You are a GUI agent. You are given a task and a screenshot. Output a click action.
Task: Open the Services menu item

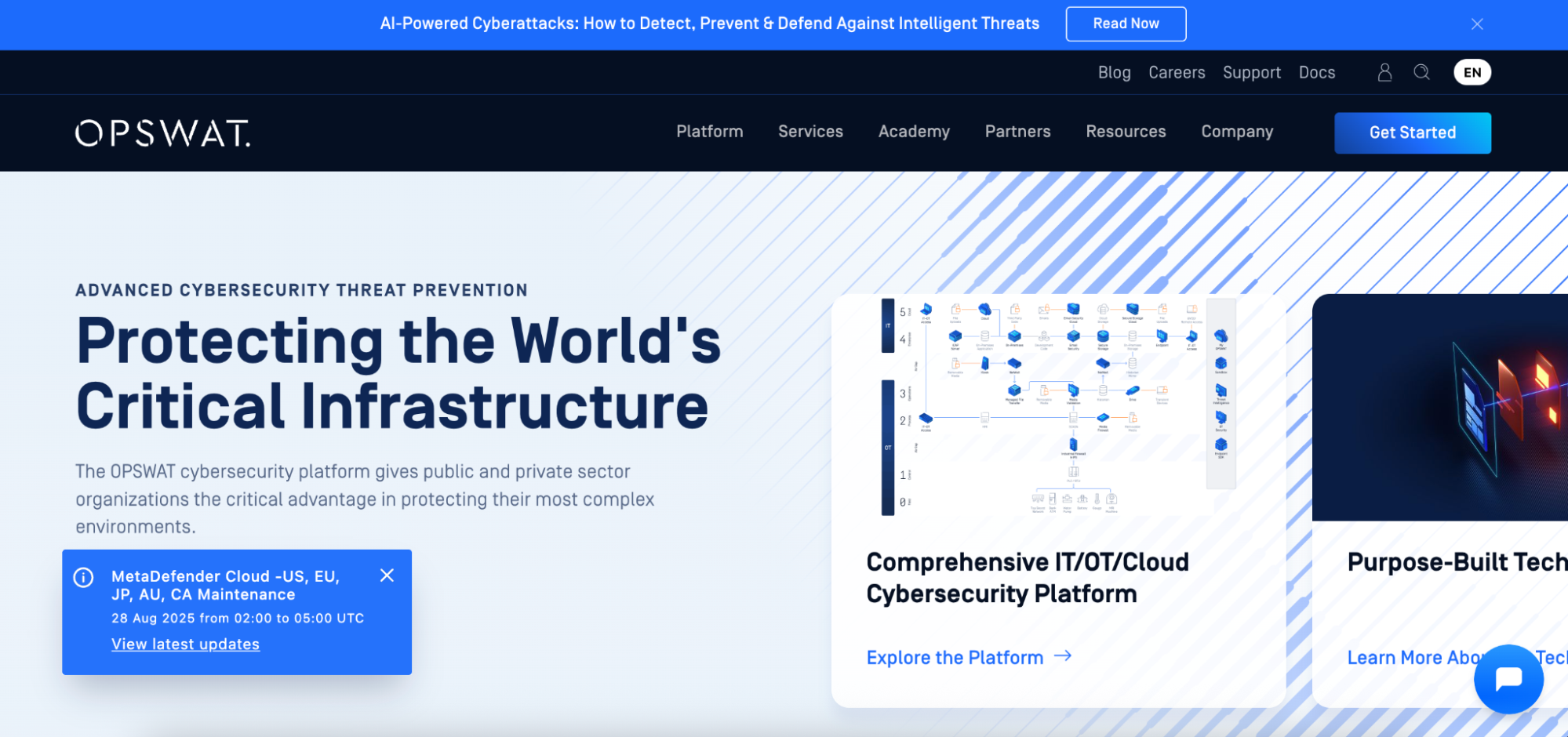click(810, 132)
